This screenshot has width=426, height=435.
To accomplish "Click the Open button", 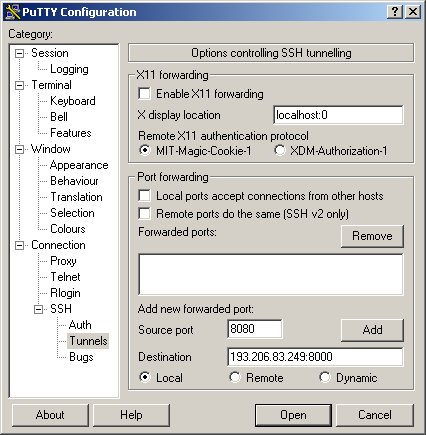I will (x=293, y=415).
